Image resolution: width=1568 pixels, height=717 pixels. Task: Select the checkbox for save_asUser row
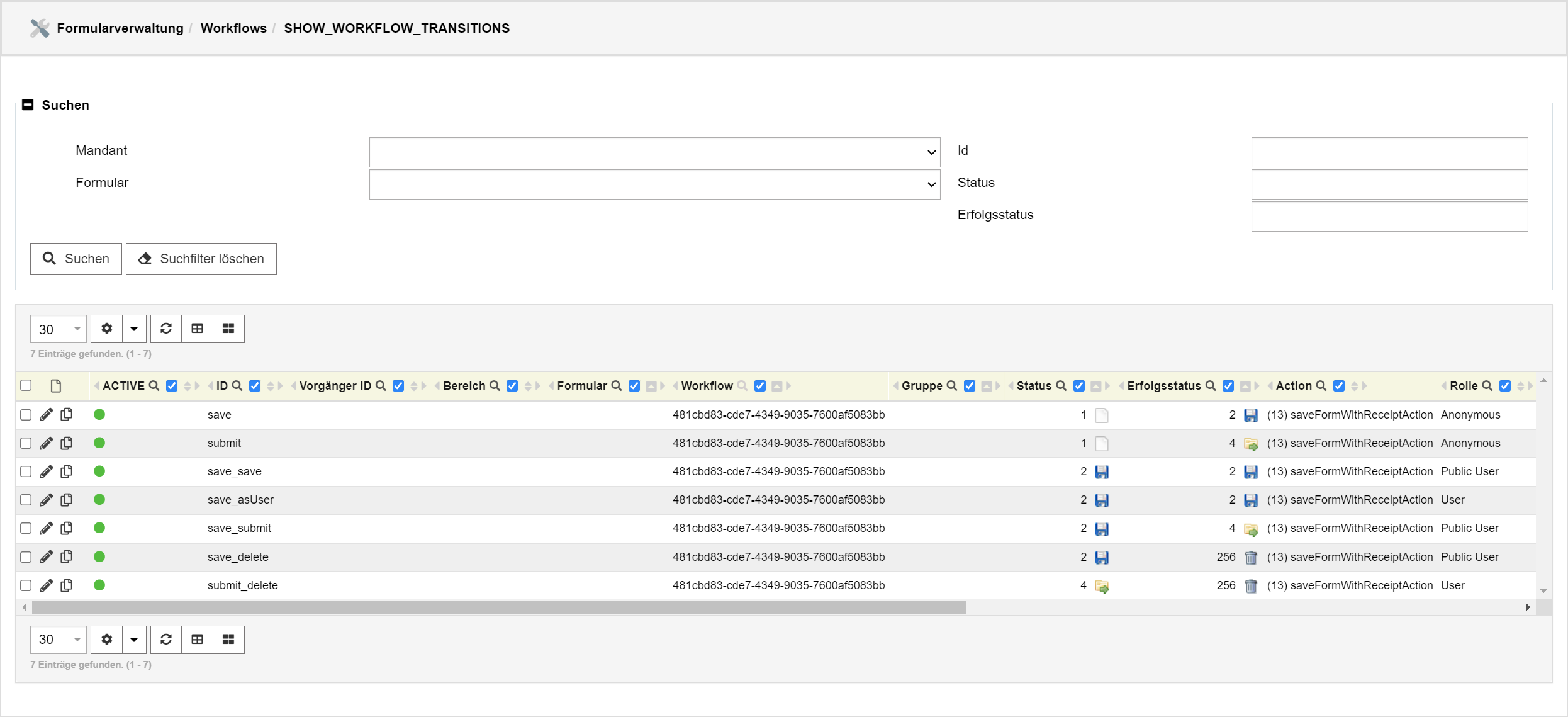tap(26, 500)
